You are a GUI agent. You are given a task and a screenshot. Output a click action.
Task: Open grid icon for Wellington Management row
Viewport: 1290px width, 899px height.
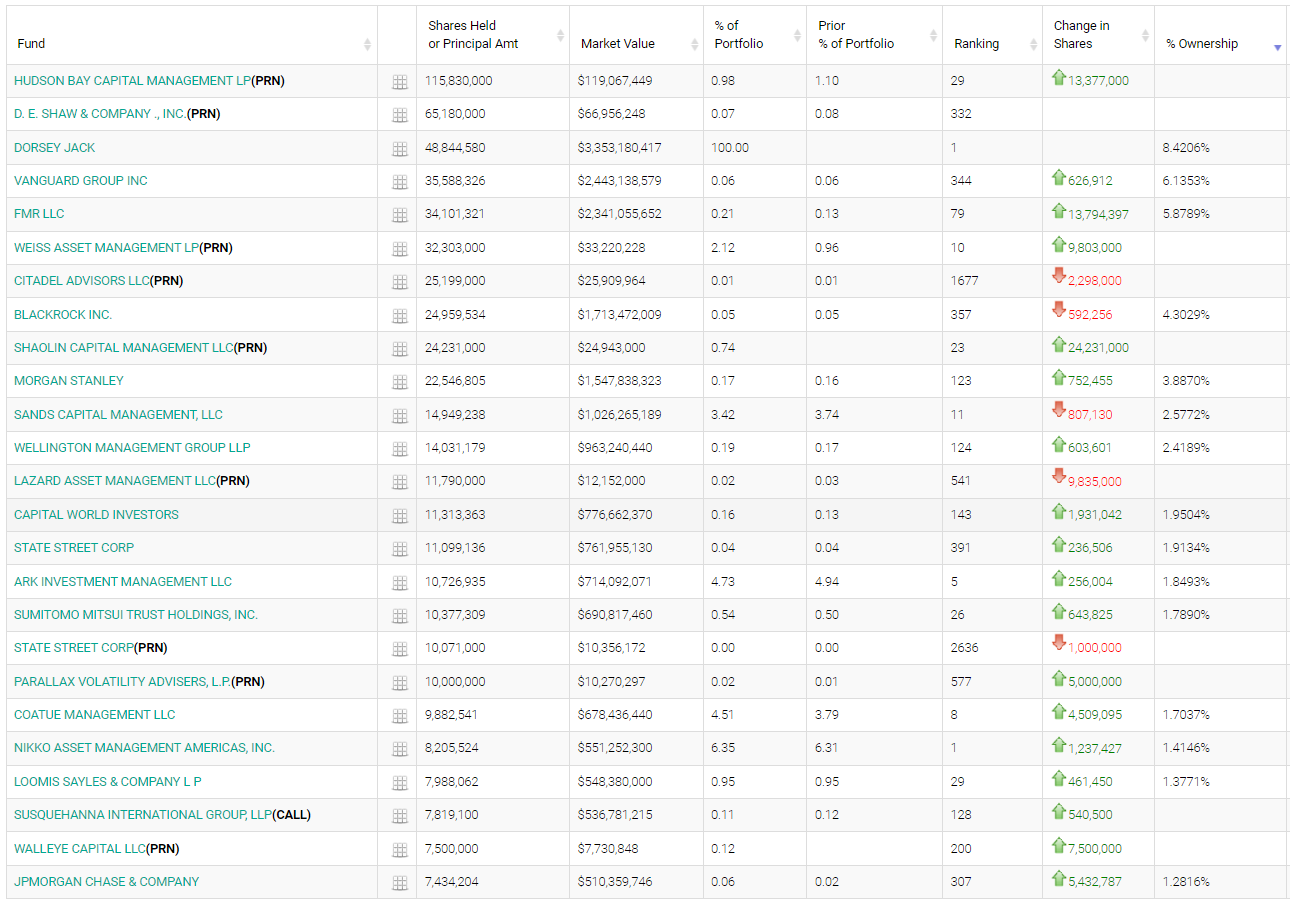400,449
